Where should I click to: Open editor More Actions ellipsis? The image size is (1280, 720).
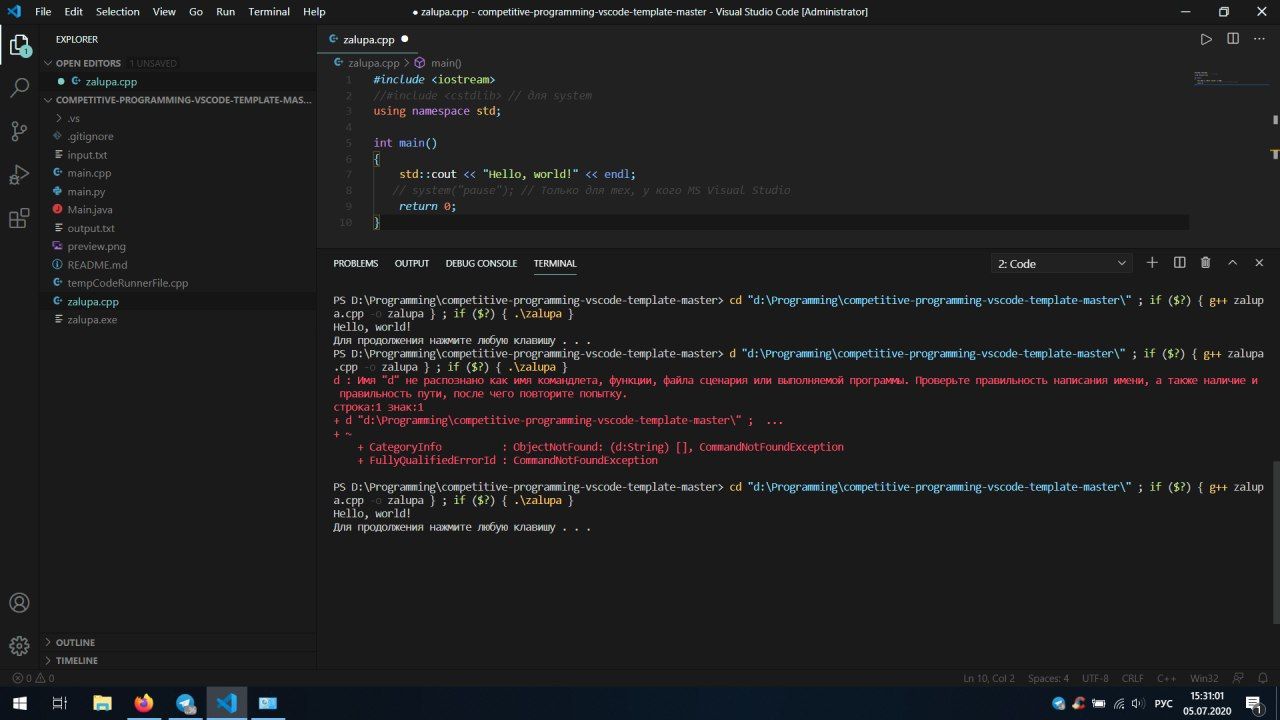click(1259, 39)
